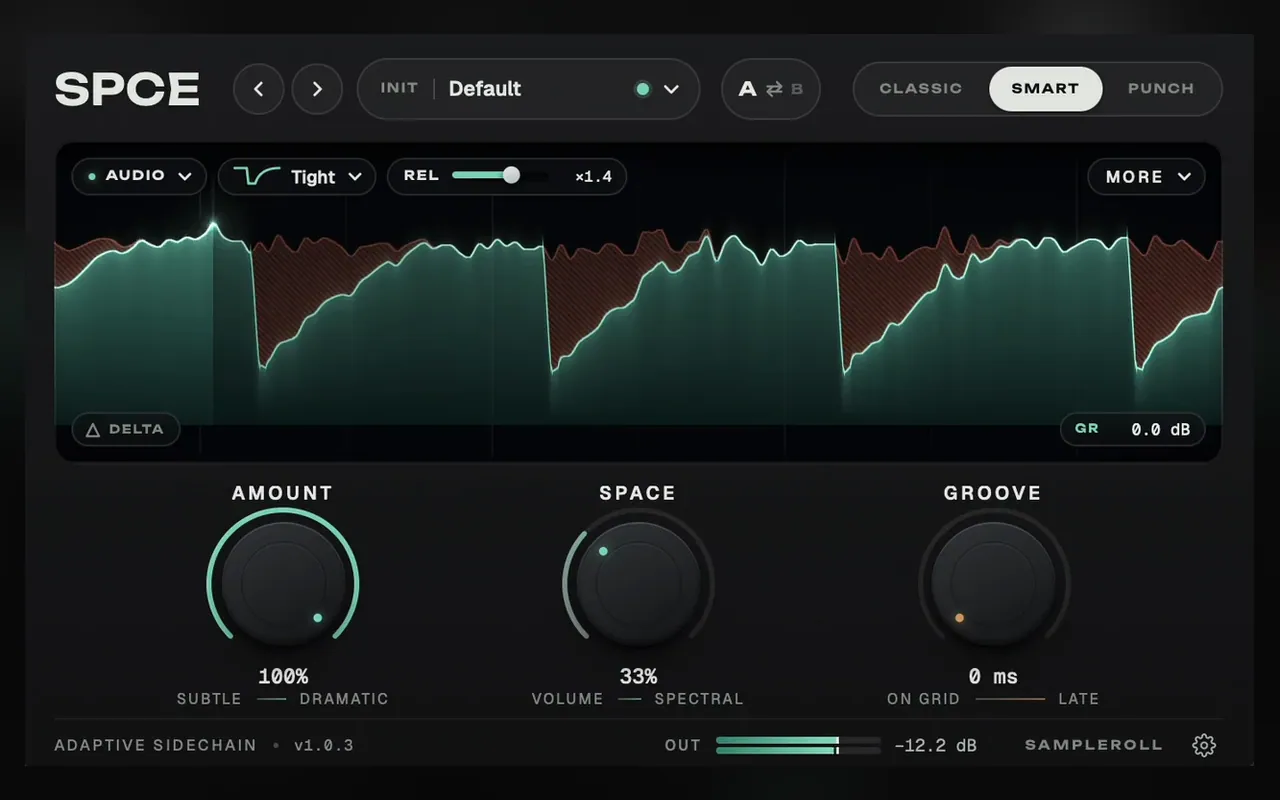Click the green preset status dot

tap(643, 89)
